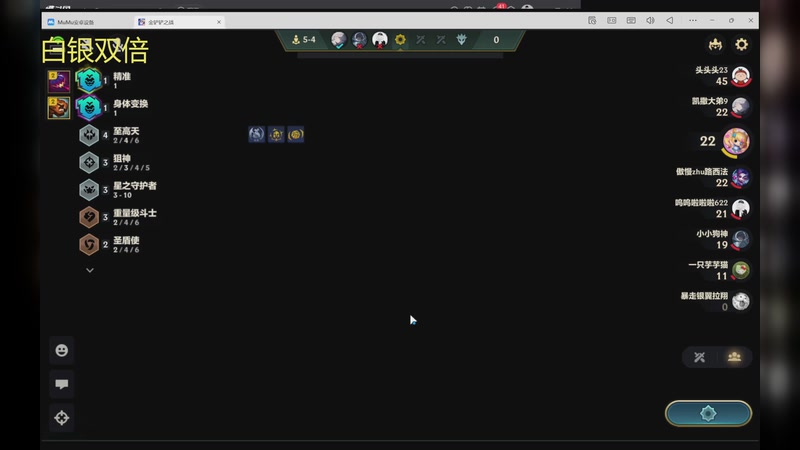Select the third round panda portrait
This screenshot has width=800, height=450.
click(380, 39)
